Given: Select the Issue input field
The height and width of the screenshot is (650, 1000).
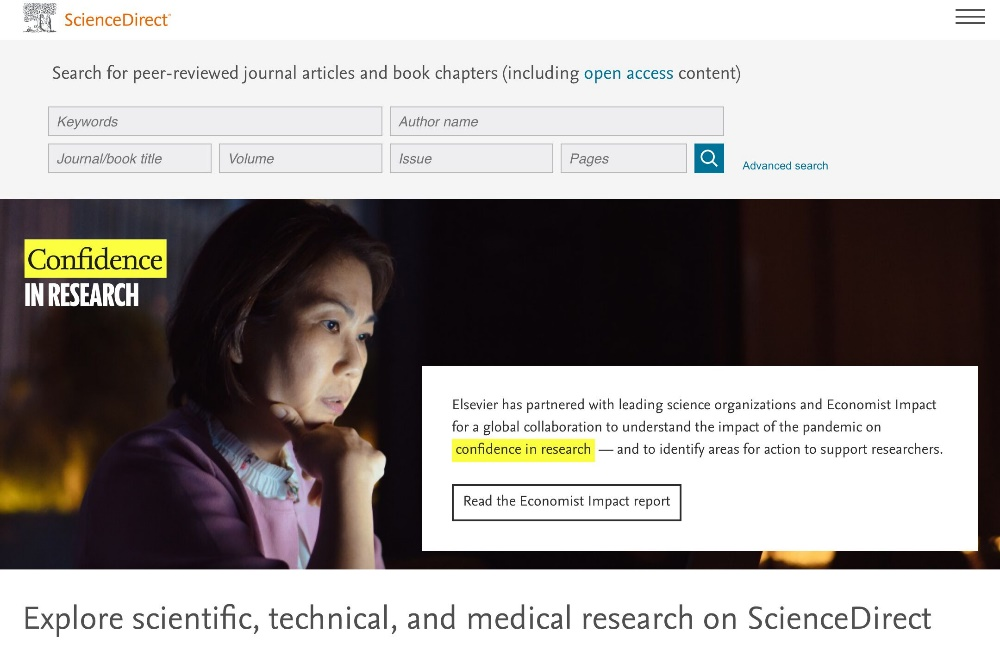Looking at the screenshot, I should pyautogui.click(x=471, y=158).
